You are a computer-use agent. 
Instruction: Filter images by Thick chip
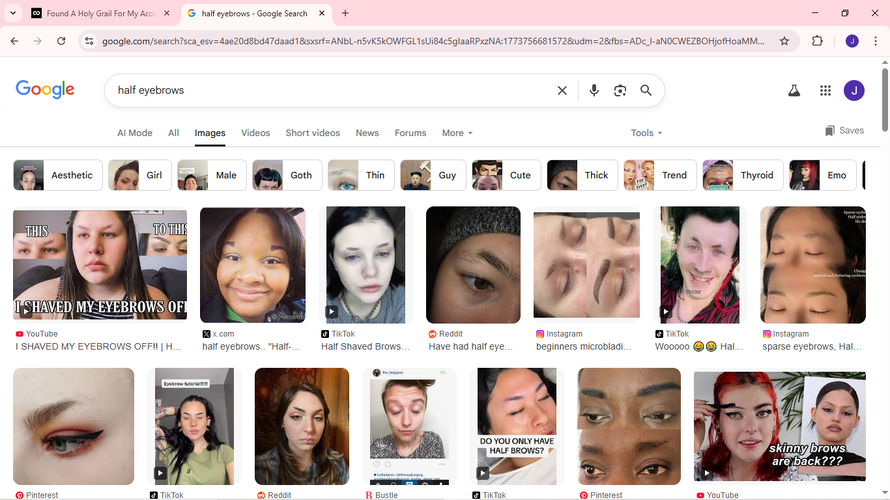582,175
